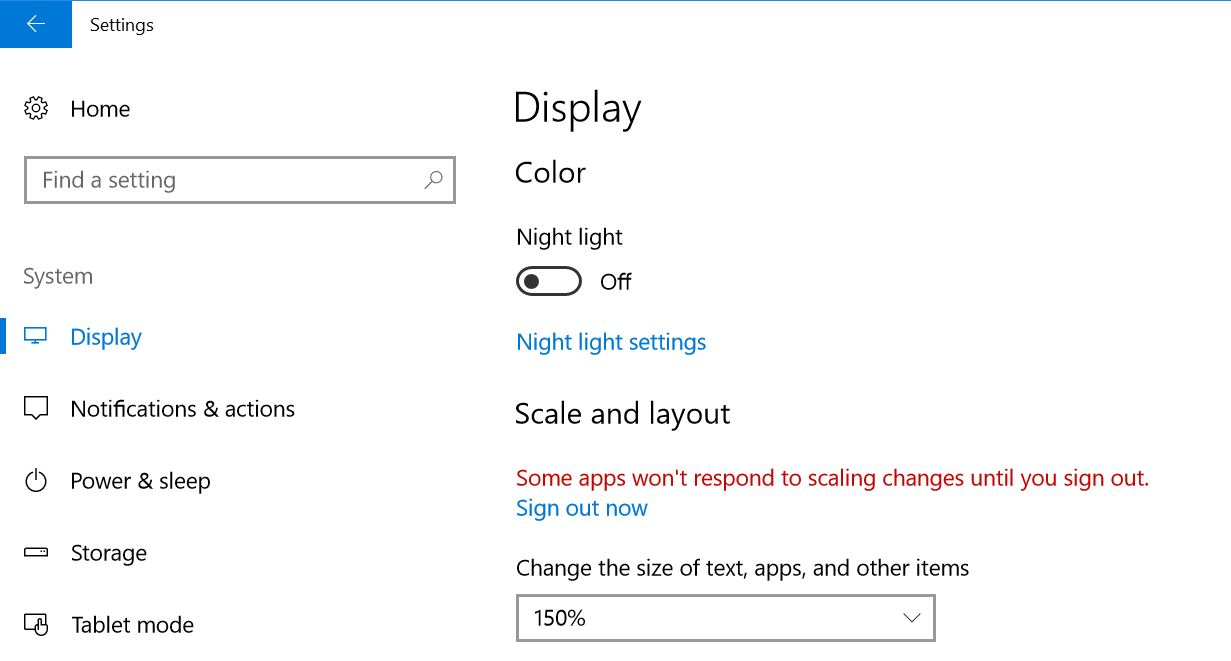The width and height of the screenshot is (1231, 661).
Task: Go to the Home settings page
Action: pyautogui.click(x=100, y=108)
